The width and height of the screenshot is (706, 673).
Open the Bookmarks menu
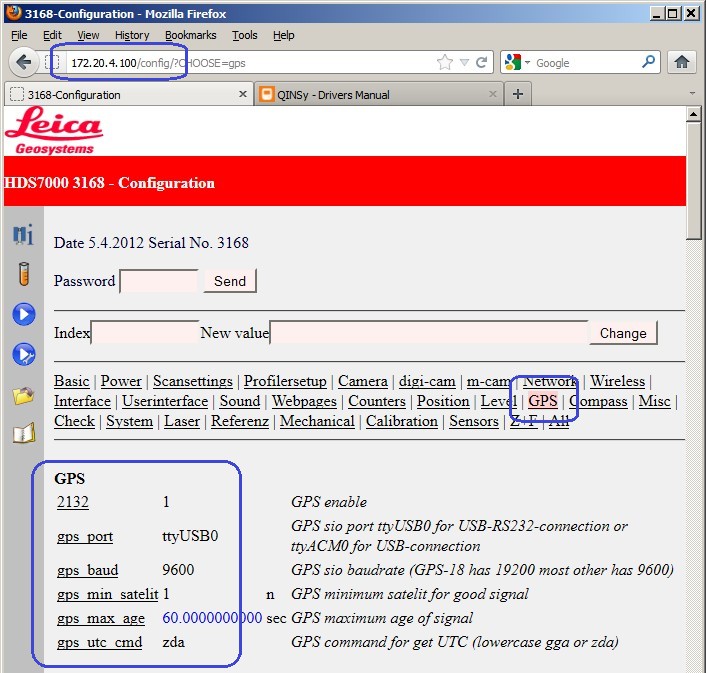pos(190,35)
